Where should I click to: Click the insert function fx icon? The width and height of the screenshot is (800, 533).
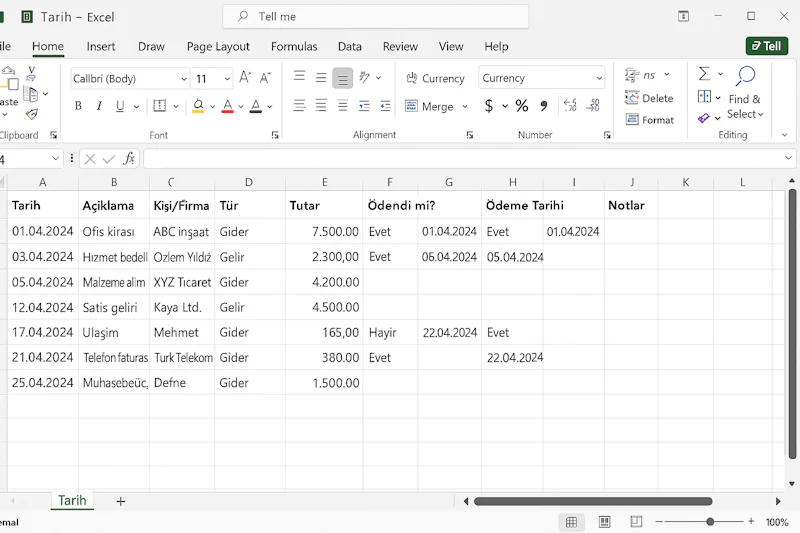coord(129,159)
